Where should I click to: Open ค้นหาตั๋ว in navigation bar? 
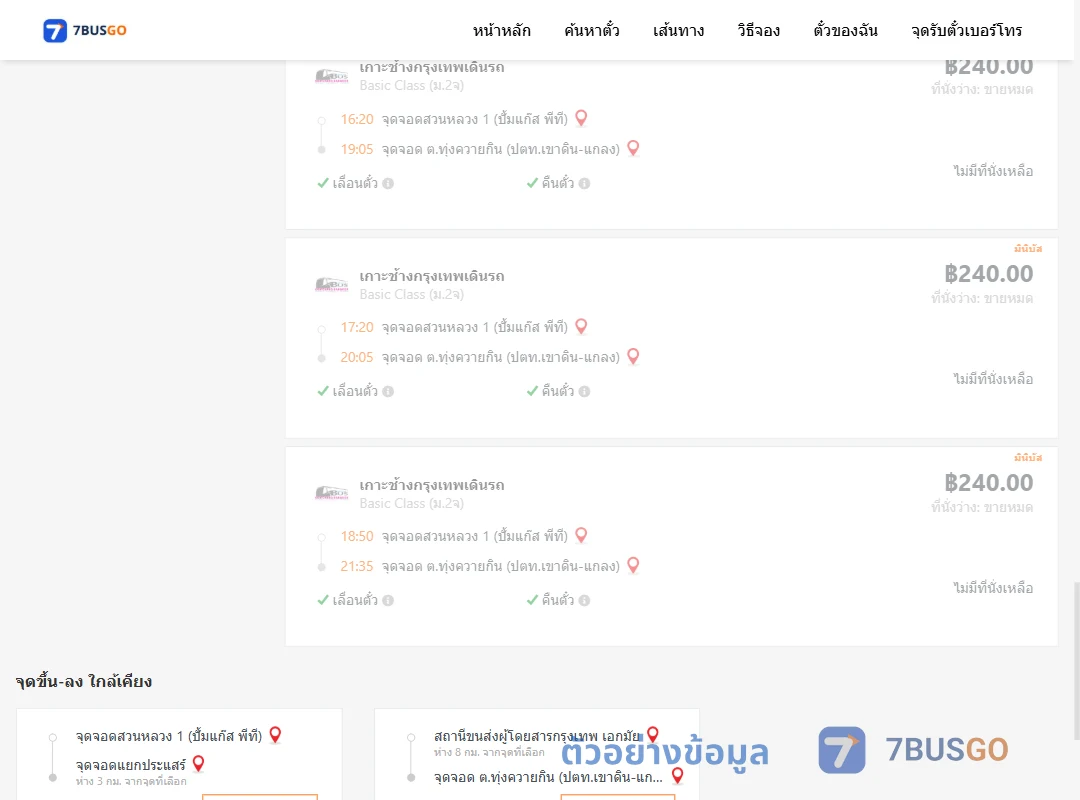592,30
